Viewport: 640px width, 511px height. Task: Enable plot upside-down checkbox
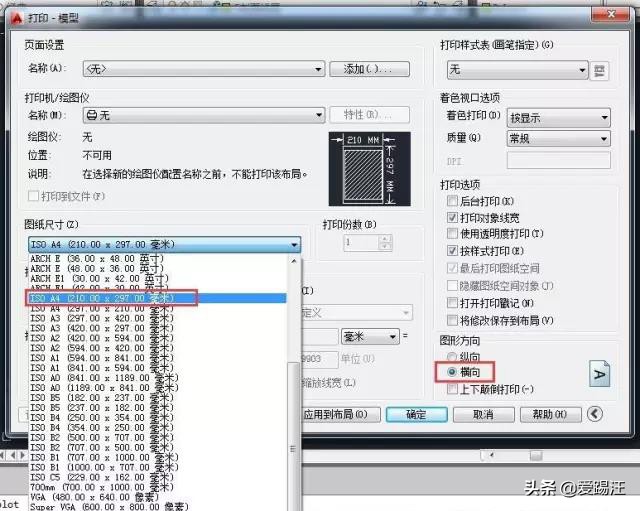tap(452, 389)
